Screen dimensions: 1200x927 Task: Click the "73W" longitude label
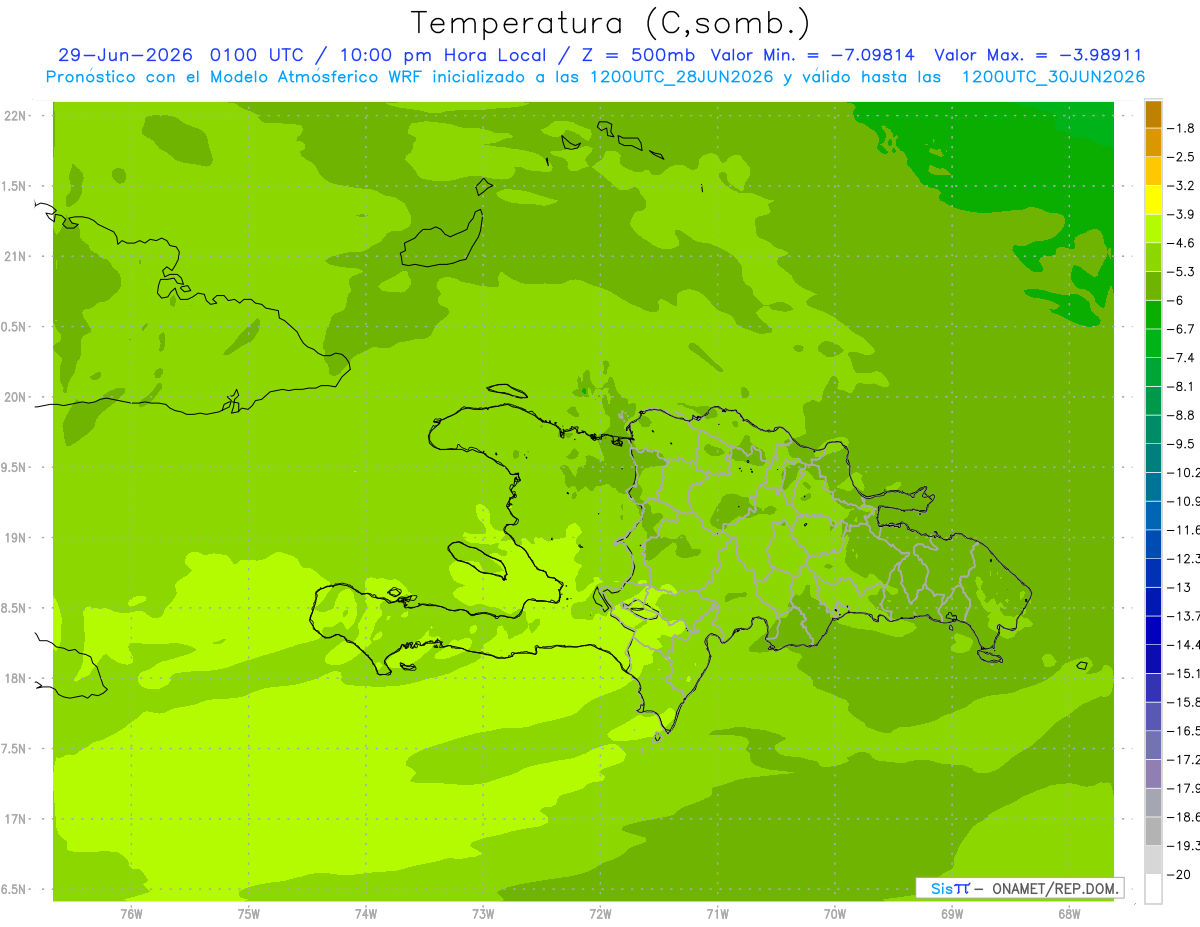coord(483,914)
